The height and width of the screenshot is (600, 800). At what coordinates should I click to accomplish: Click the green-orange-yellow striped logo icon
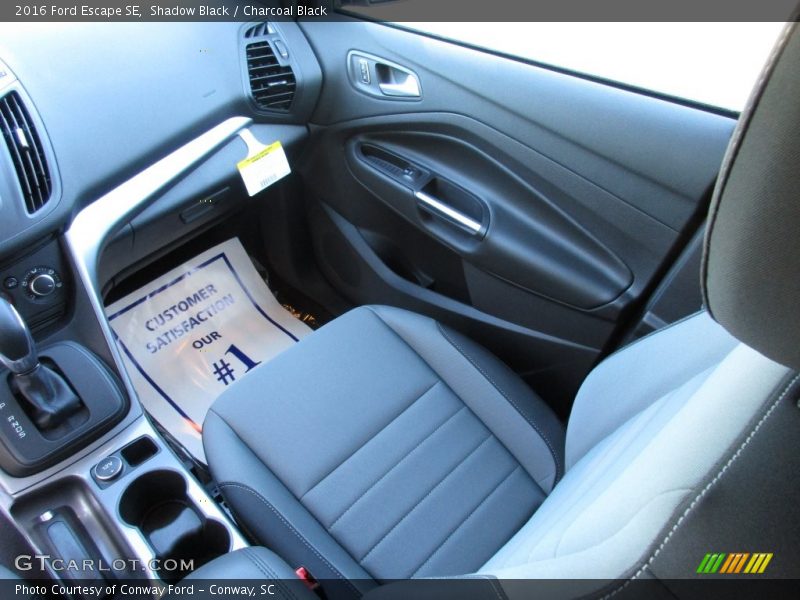pyautogui.click(x=734, y=563)
